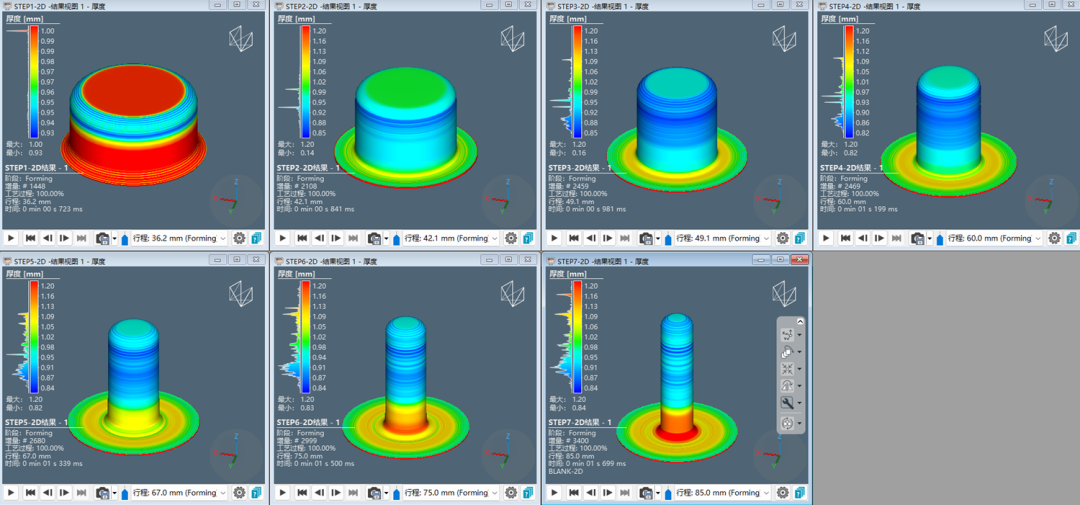Open the 行程 49.1 mm stroke dropdown
The image size is (1080, 505).
[723, 238]
